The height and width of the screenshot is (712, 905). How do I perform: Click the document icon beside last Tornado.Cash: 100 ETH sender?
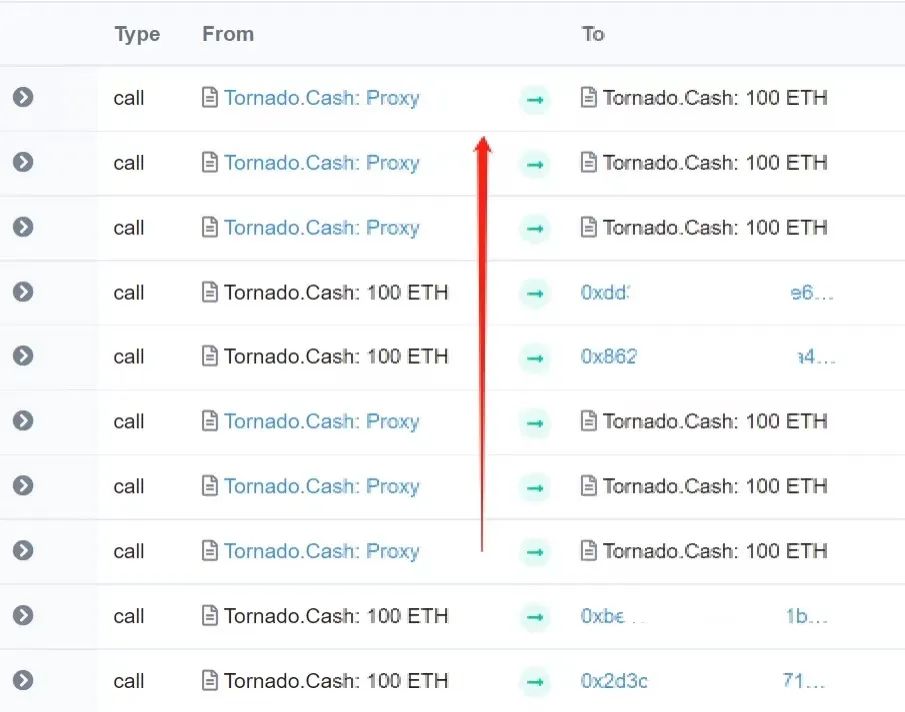[209, 681]
